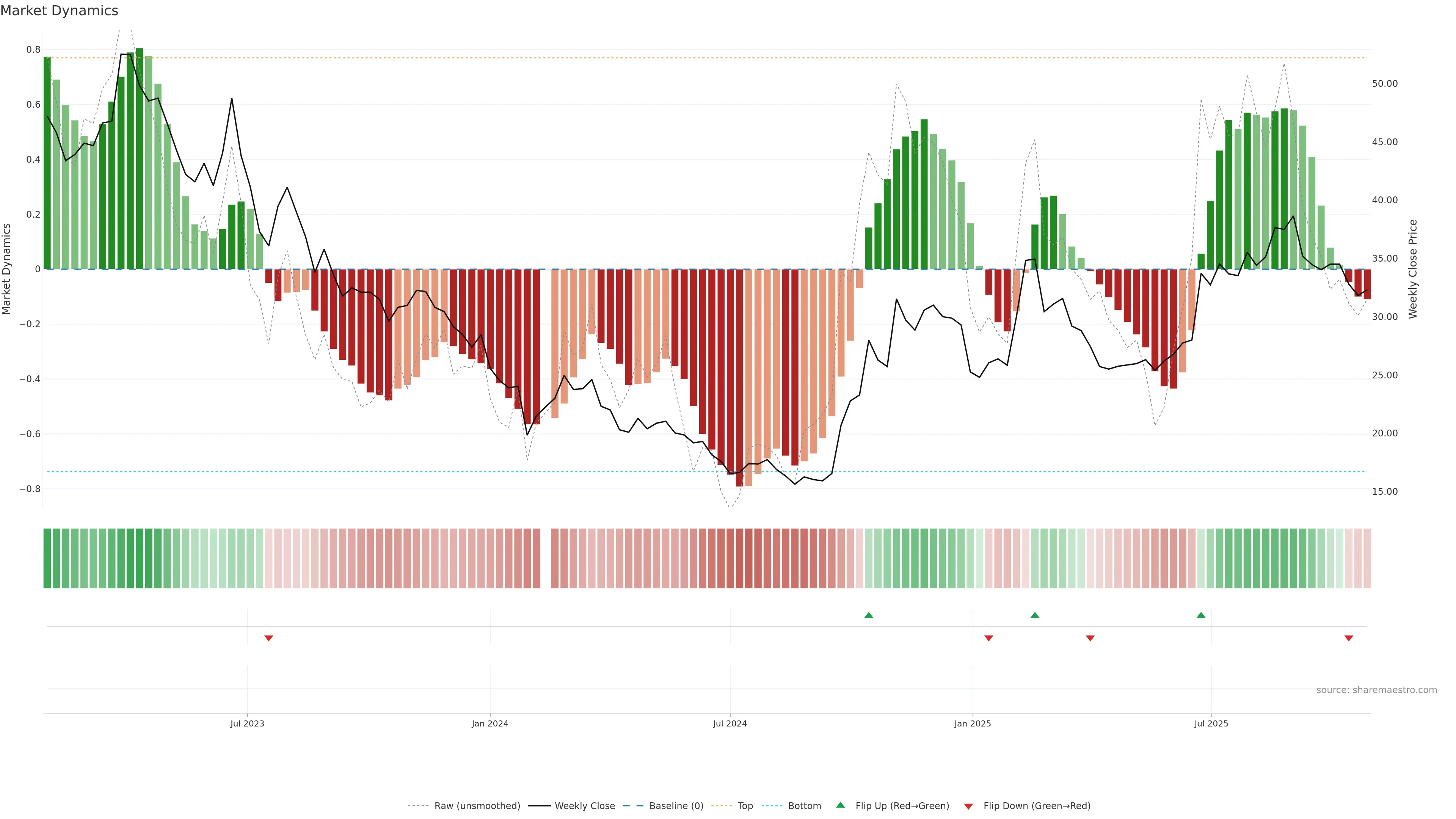Click the red flip-down marker near Jul 2023
Viewport: 1456px width, 819px height.
click(268, 638)
